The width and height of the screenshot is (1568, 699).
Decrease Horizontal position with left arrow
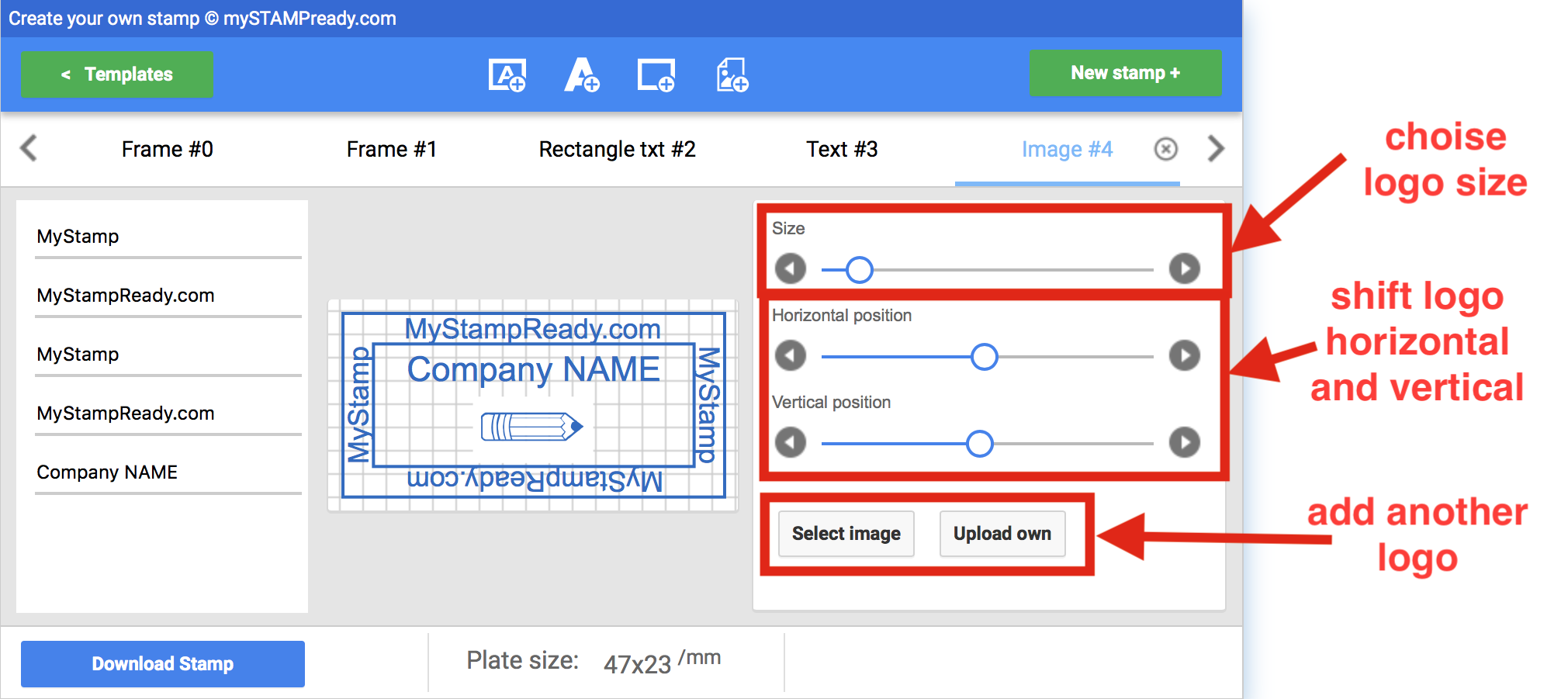click(791, 356)
